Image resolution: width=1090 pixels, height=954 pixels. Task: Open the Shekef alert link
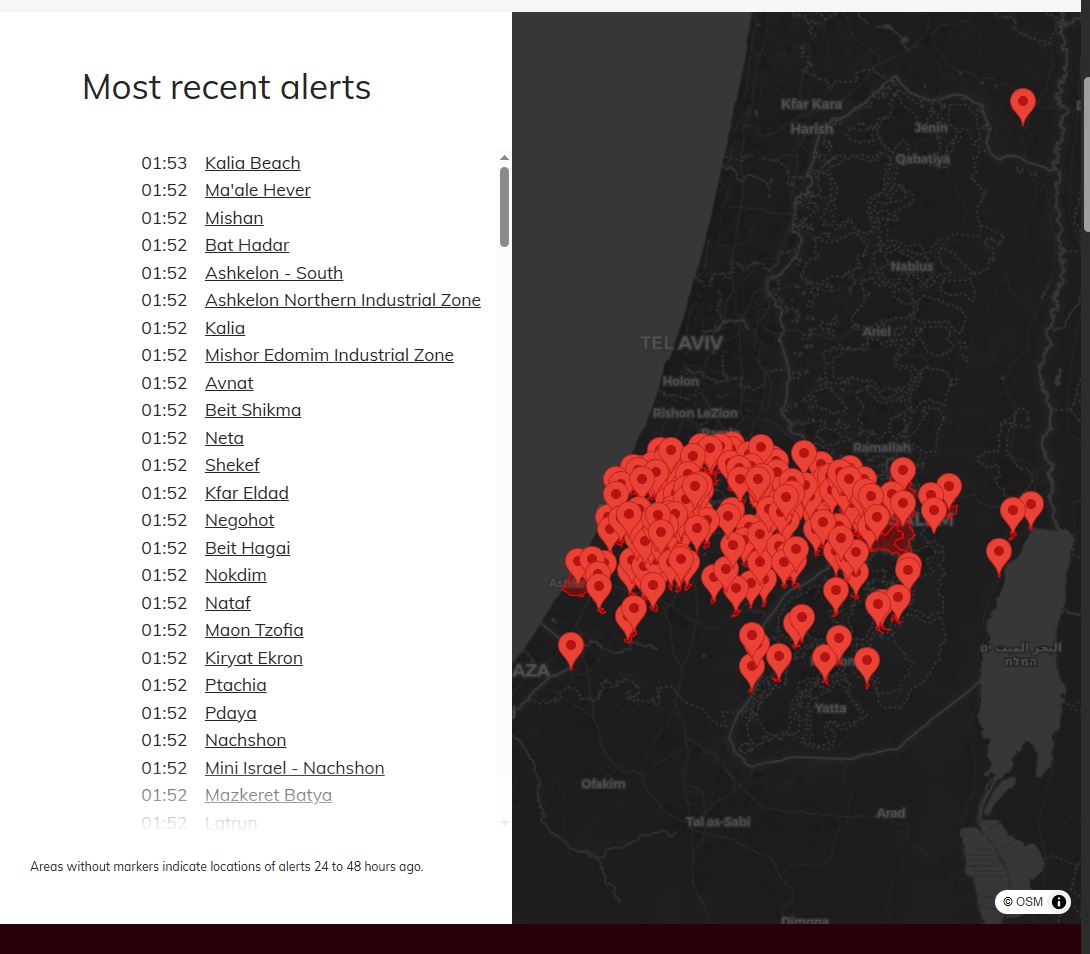(x=232, y=465)
